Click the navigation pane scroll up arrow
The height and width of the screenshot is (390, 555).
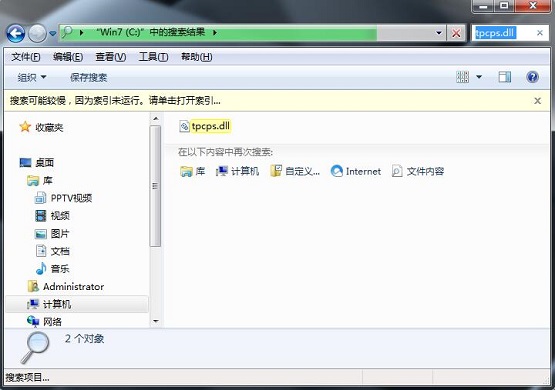(x=156, y=119)
